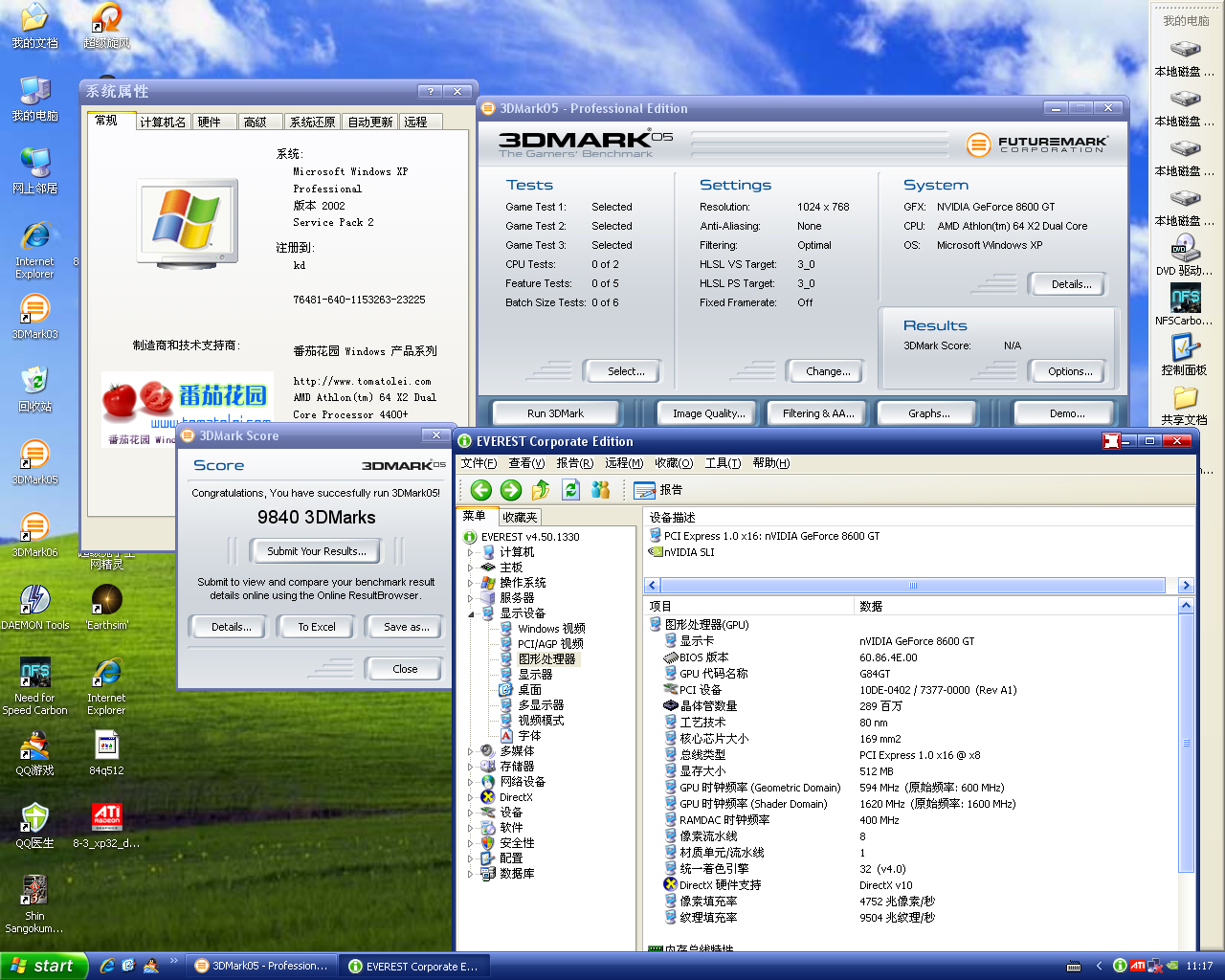
Task: Click the 报告 report toolbar button
Action: (658, 490)
